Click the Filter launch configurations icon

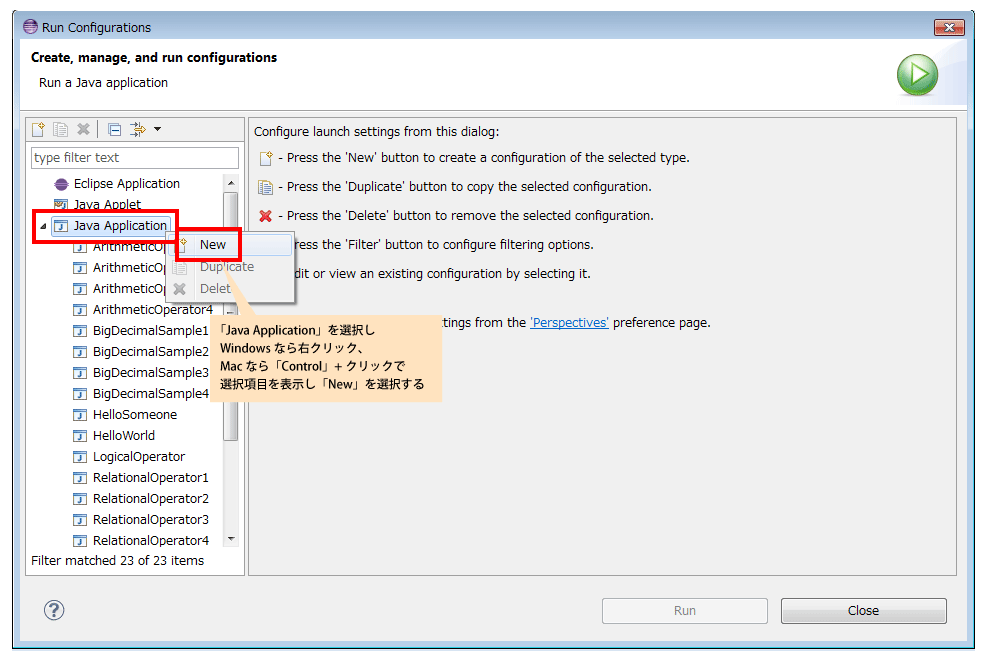point(138,129)
